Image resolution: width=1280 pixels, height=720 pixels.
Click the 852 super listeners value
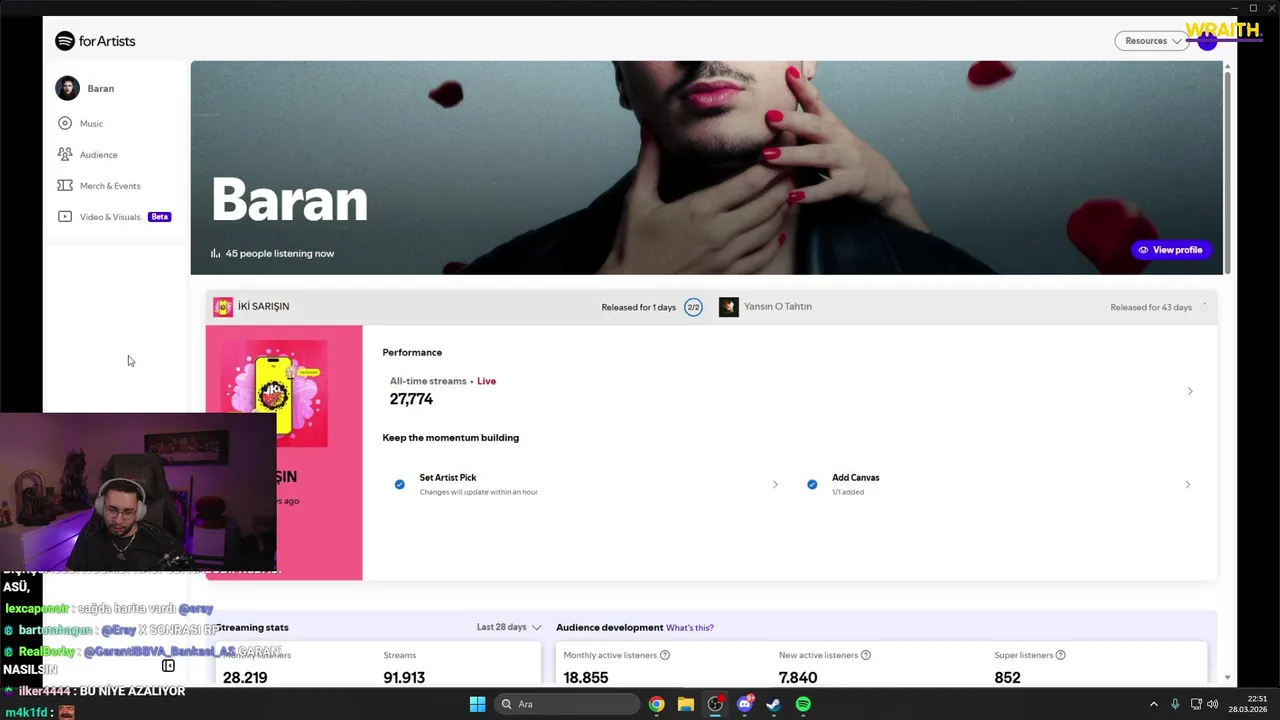1007,677
